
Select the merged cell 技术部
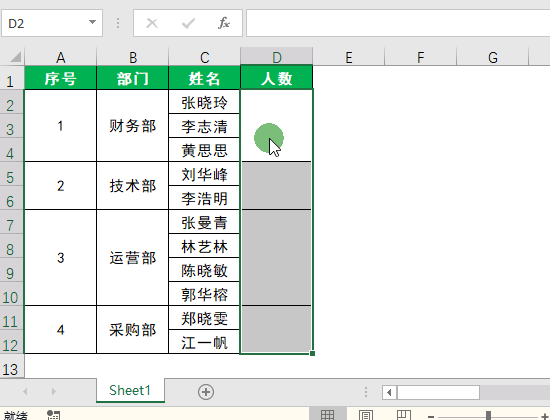point(133,186)
